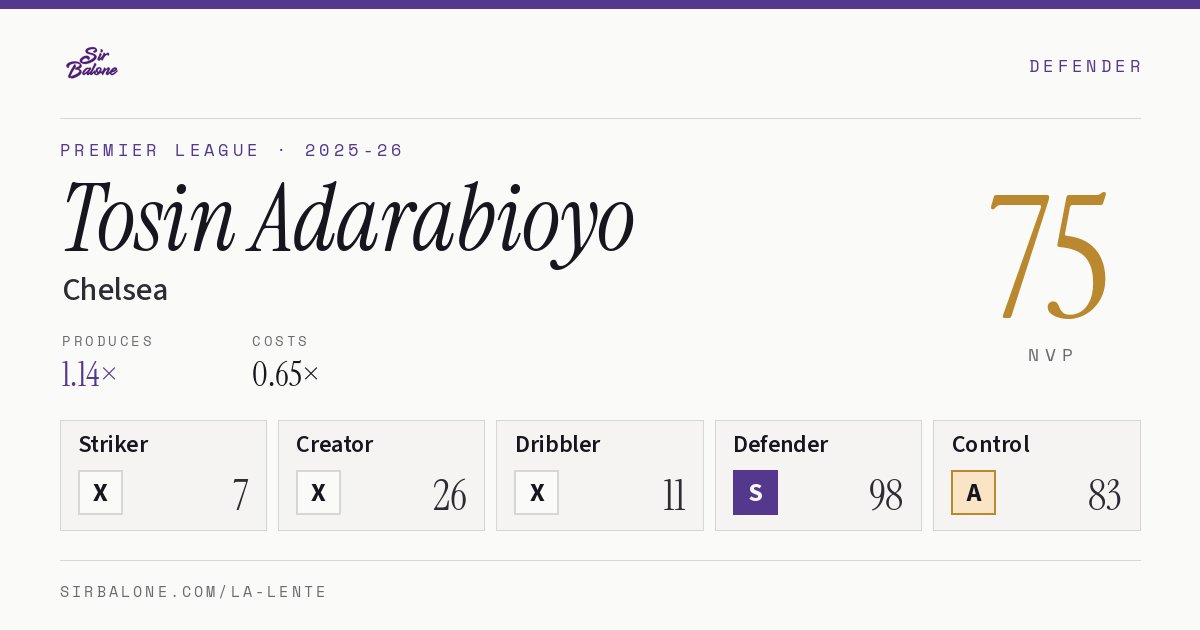Screen dimensions: 1200x630
Task: Open the sirbalone.com/la-lente link
Action: click(x=194, y=592)
